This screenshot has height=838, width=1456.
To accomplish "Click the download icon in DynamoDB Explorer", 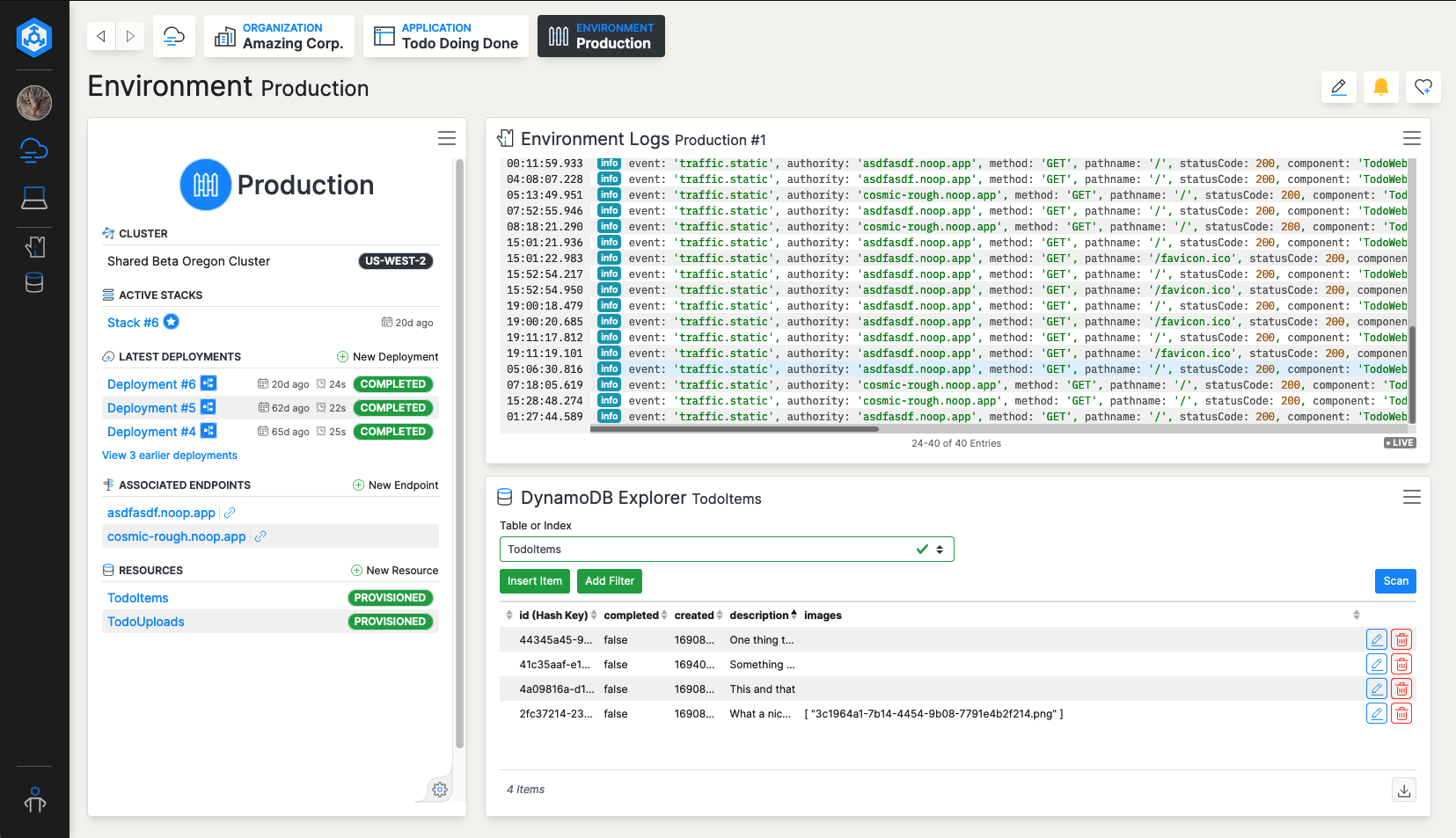I will point(1404,791).
